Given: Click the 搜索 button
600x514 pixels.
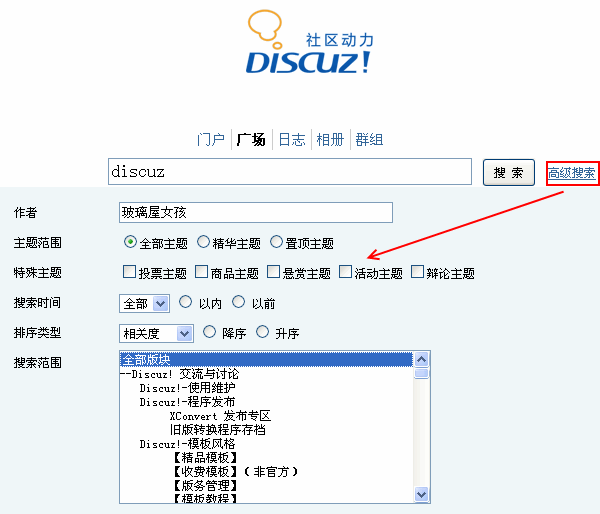Looking at the screenshot, I should tap(509, 173).
